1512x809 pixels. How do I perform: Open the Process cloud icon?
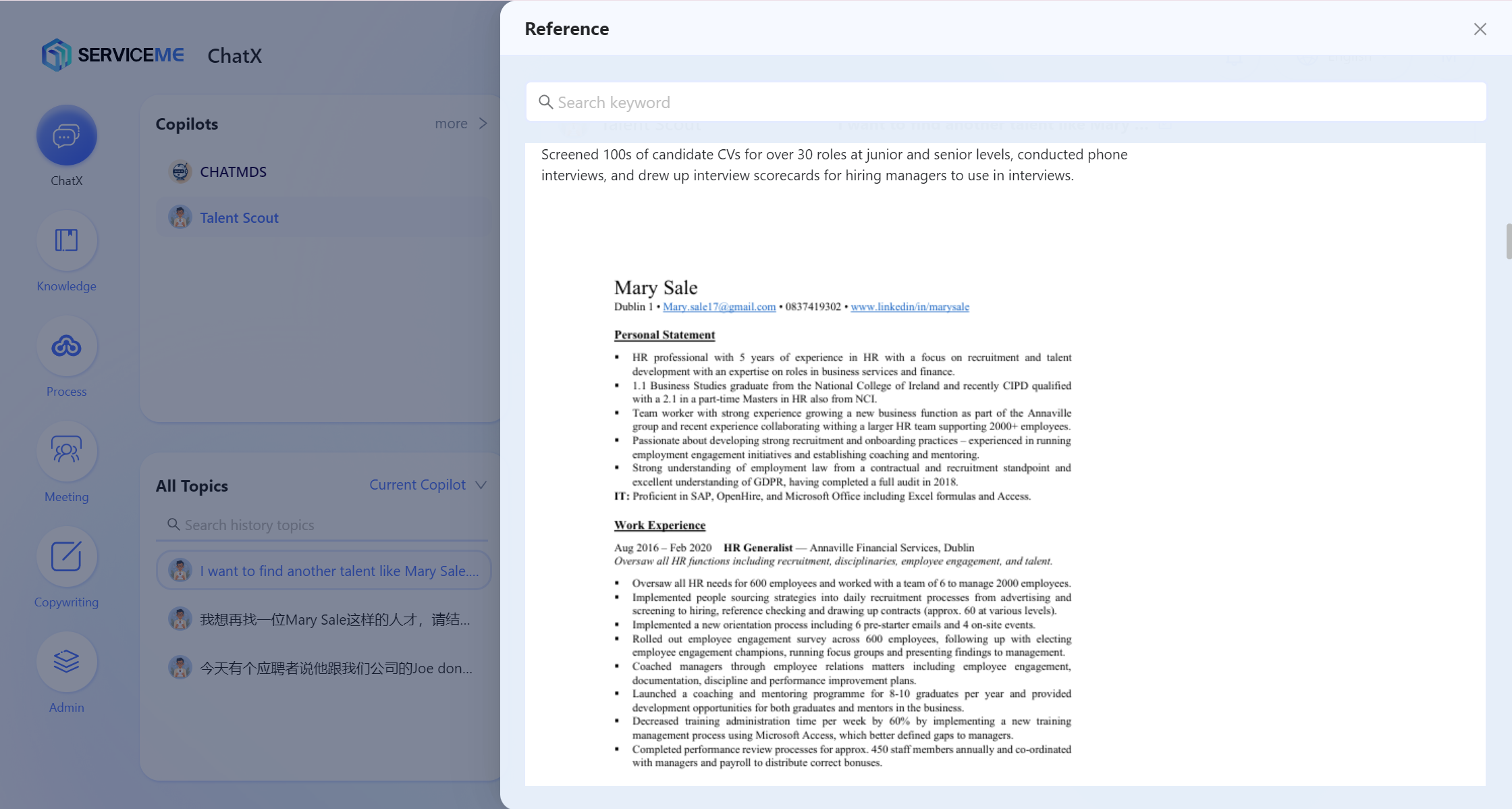pos(66,346)
